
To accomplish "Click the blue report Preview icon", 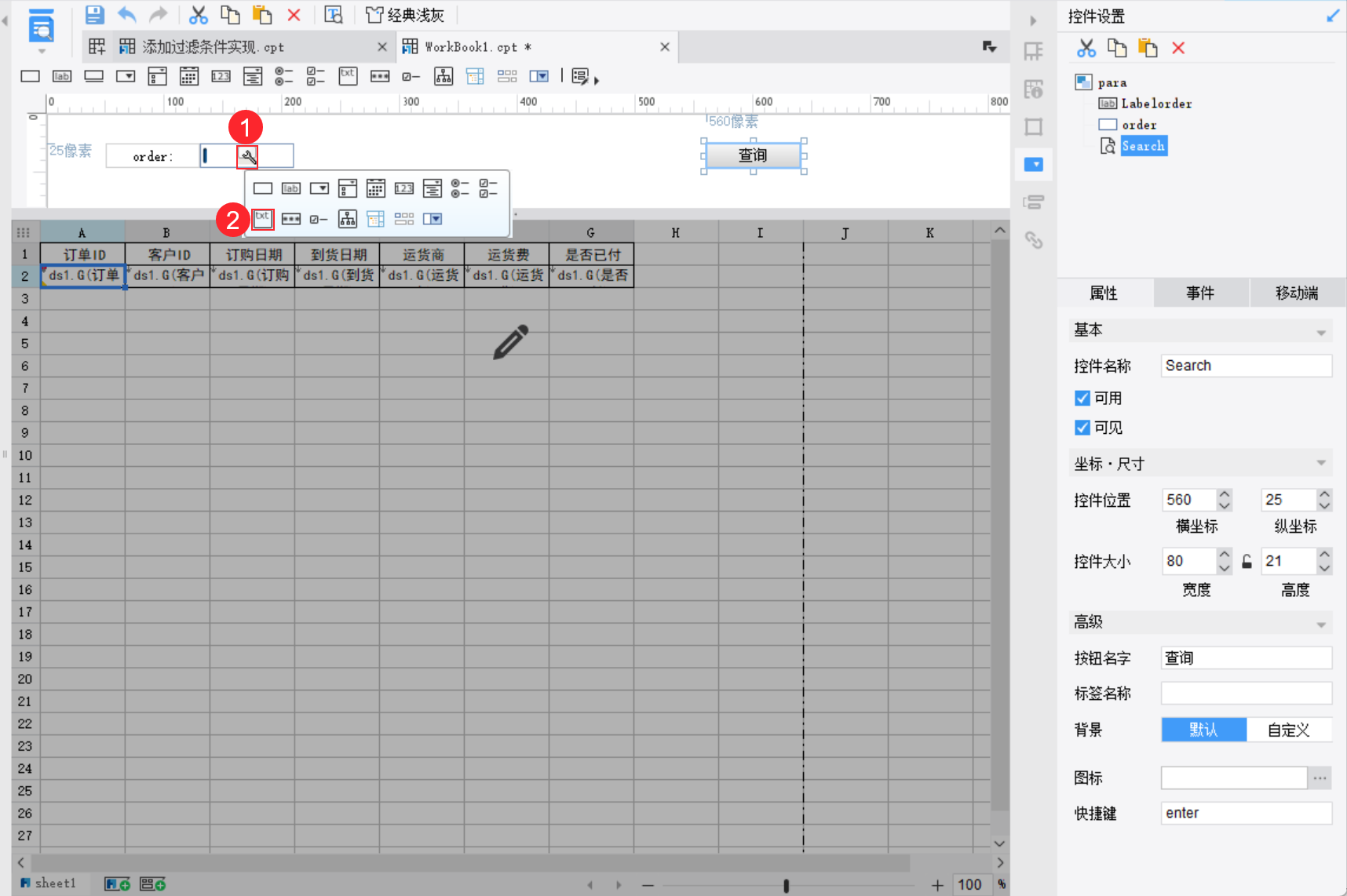I will [41, 26].
